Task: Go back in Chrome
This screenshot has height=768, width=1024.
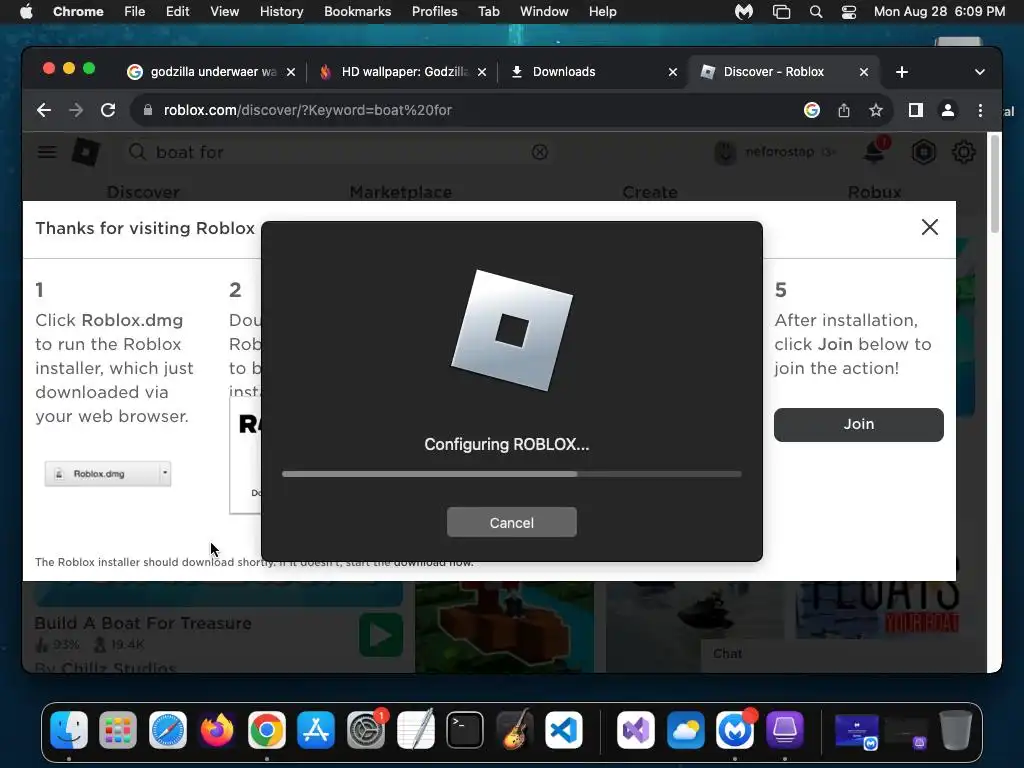Action: 44,110
